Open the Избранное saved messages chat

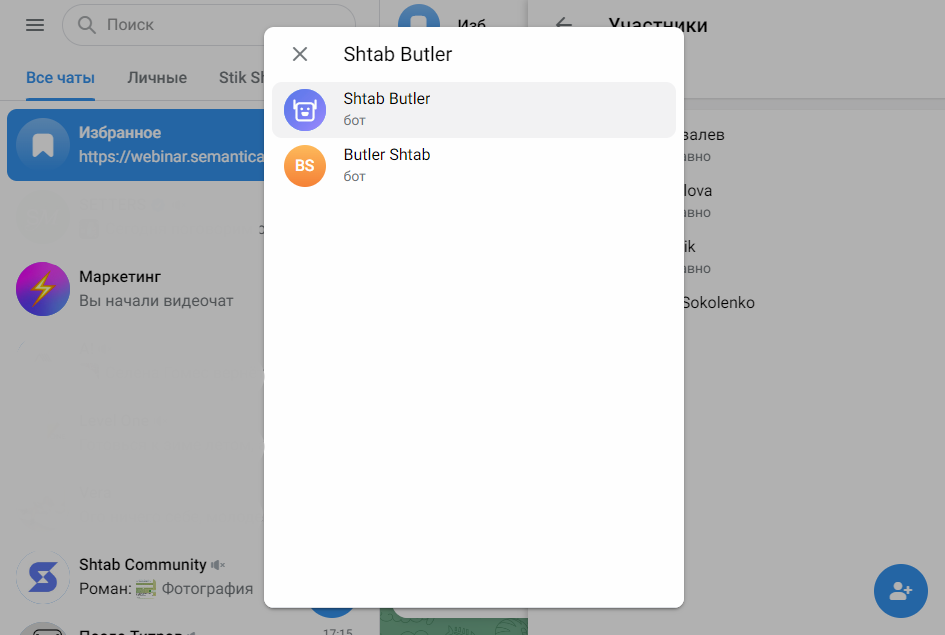136,145
